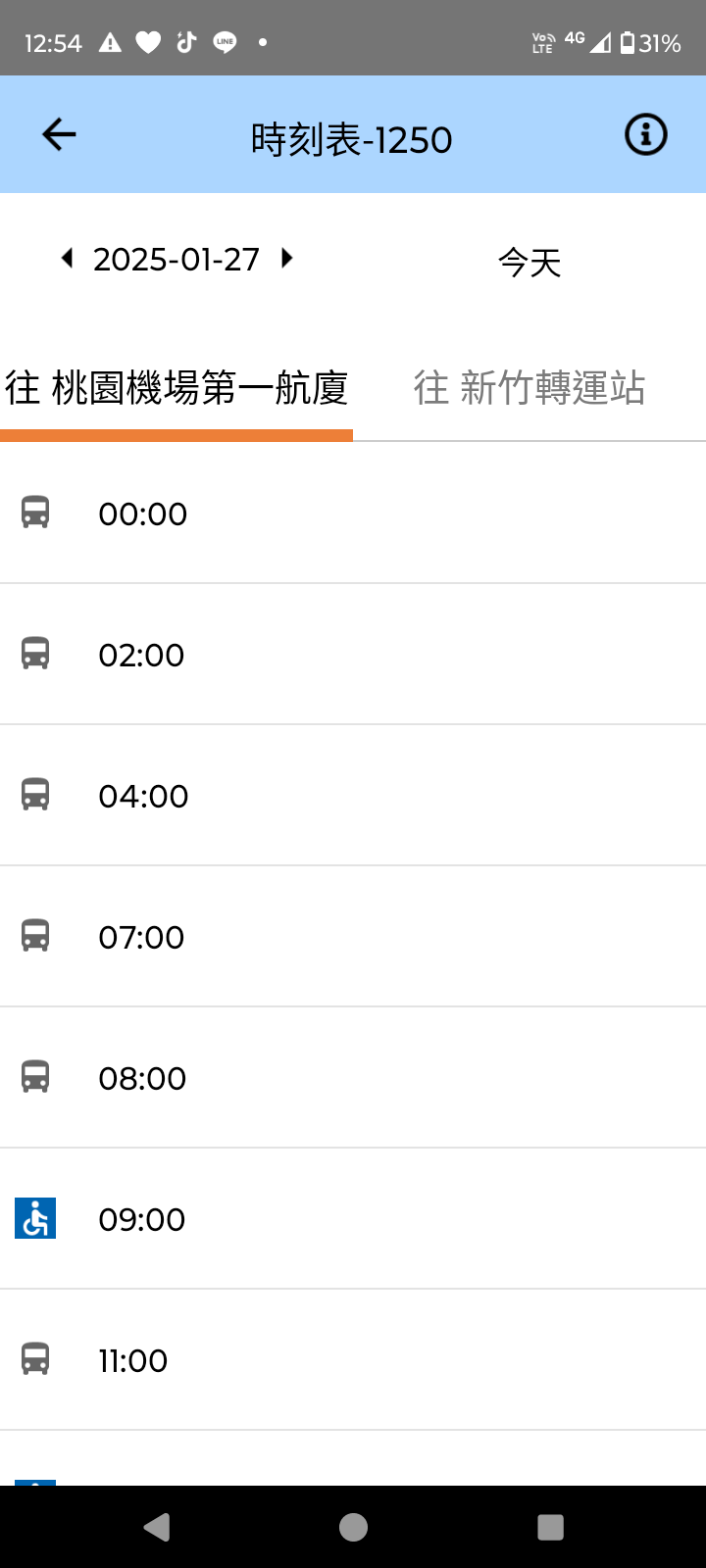Tap the Android home navigation button
706x1568 pixels.
[353, 1527]
